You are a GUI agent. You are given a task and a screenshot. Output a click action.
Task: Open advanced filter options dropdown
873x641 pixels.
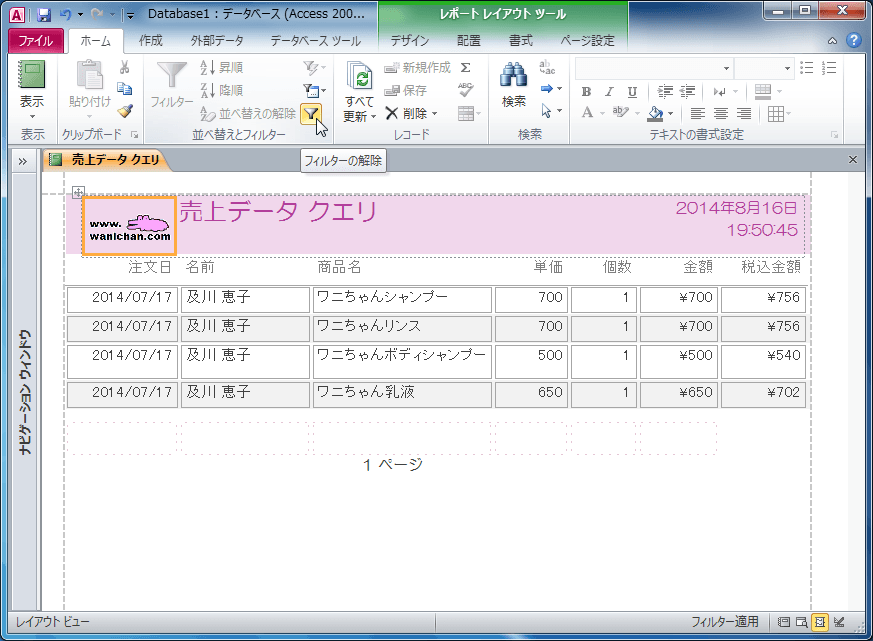314,90
